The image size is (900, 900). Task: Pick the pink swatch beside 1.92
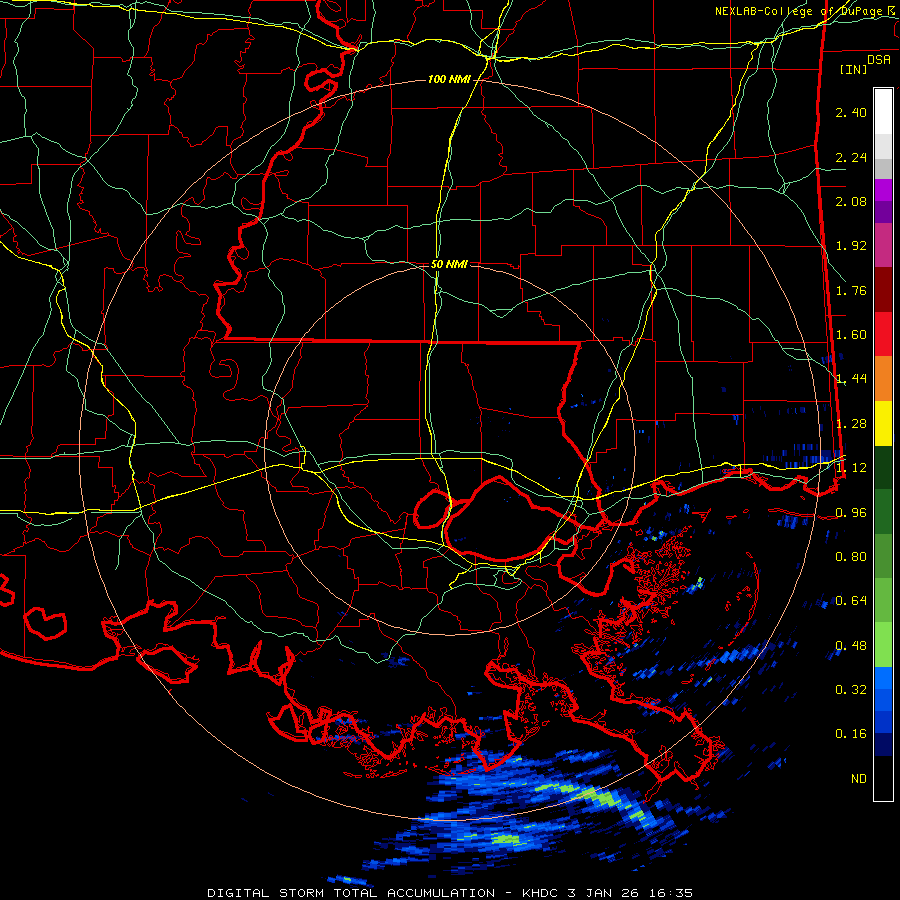pos(883,246)
